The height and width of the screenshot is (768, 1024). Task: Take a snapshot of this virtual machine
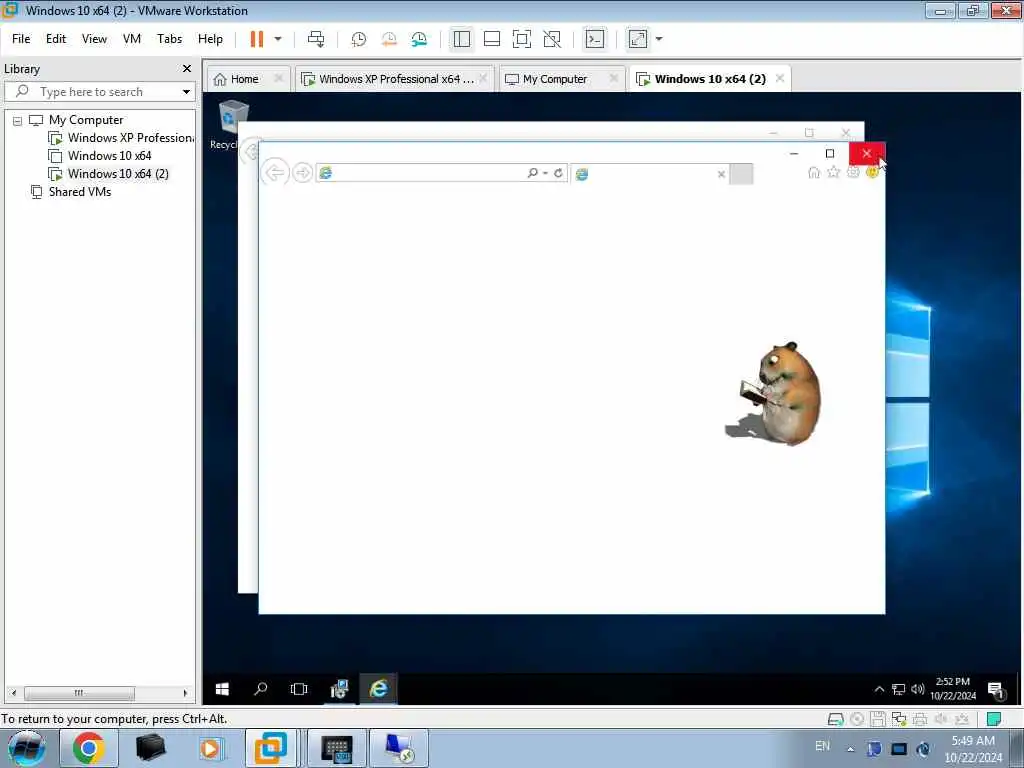click(x=359, y=39)
